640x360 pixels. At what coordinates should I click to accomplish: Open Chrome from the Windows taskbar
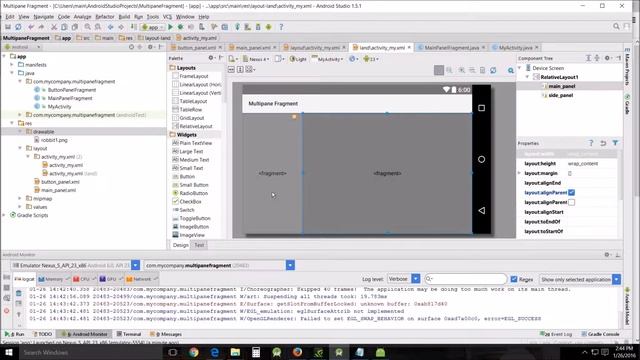(x=194, y=352)
